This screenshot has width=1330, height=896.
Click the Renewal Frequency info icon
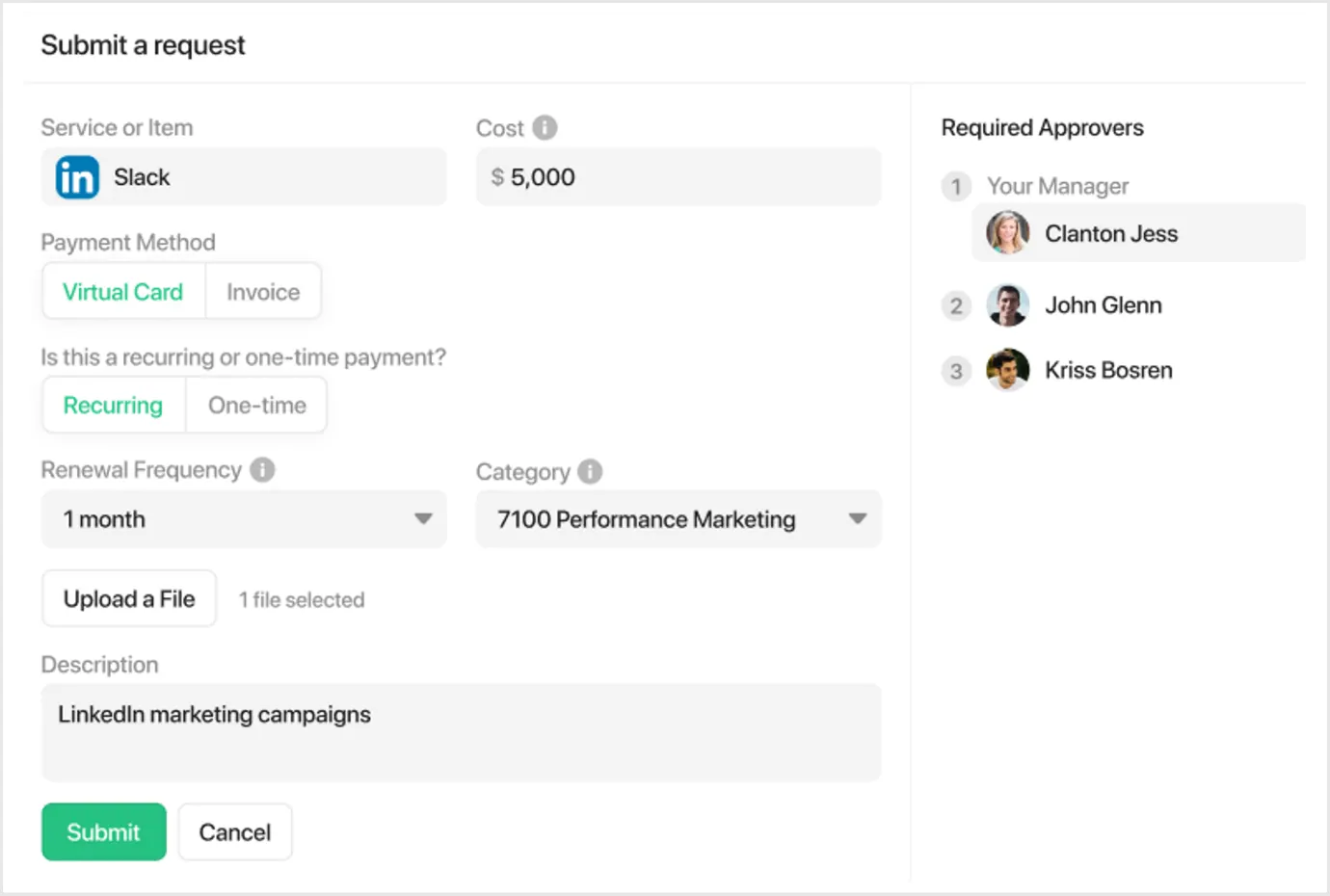(262, 469)
